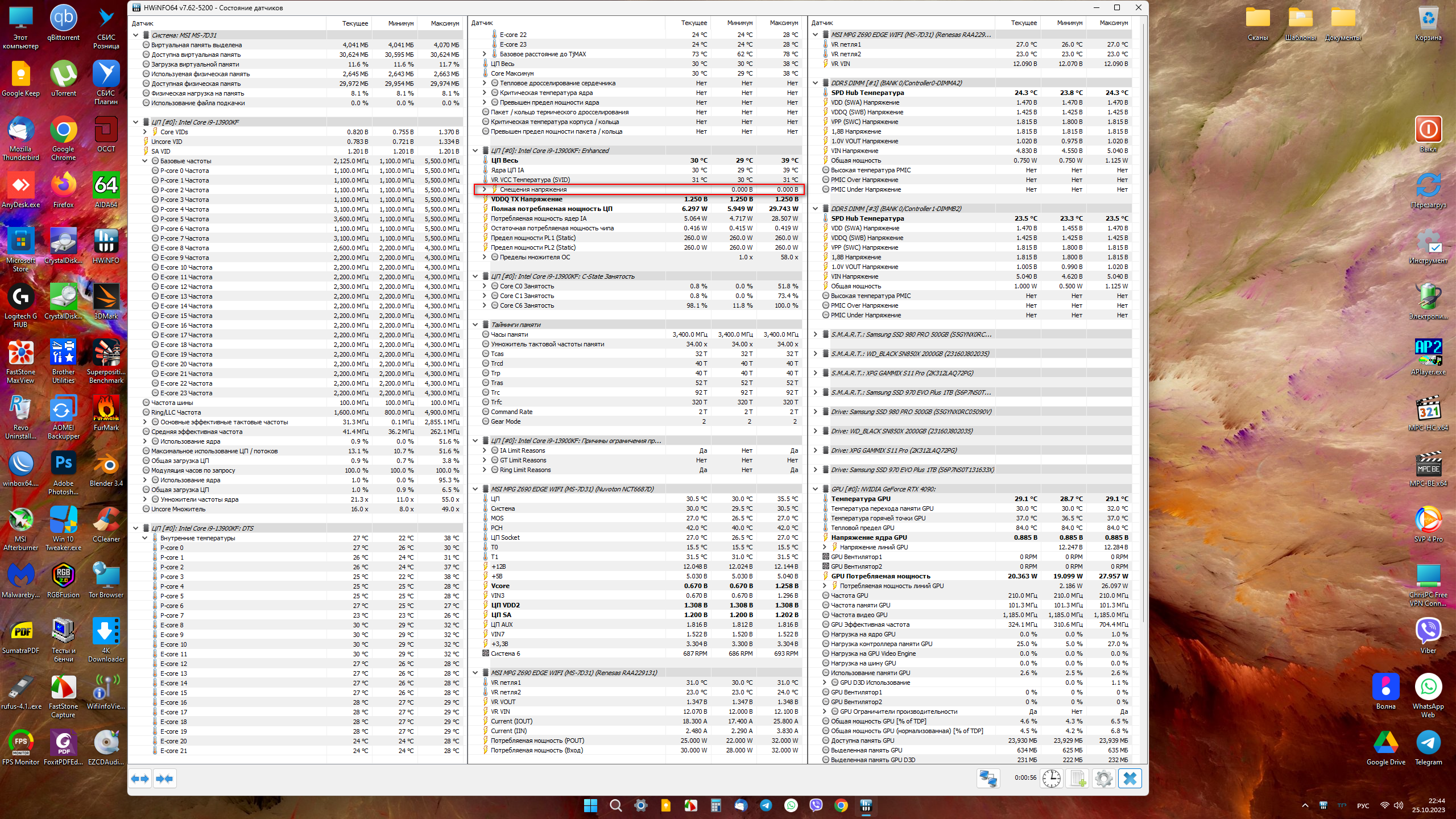
Task: Expand the Core VIDs tree row
Action: pyautogui.click(x=145, y=132)
